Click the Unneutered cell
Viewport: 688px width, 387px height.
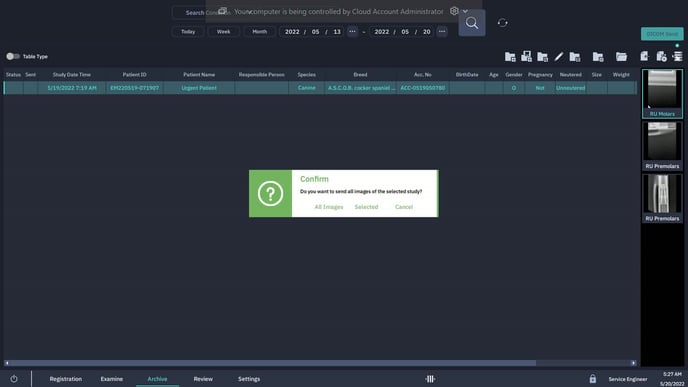570,88
